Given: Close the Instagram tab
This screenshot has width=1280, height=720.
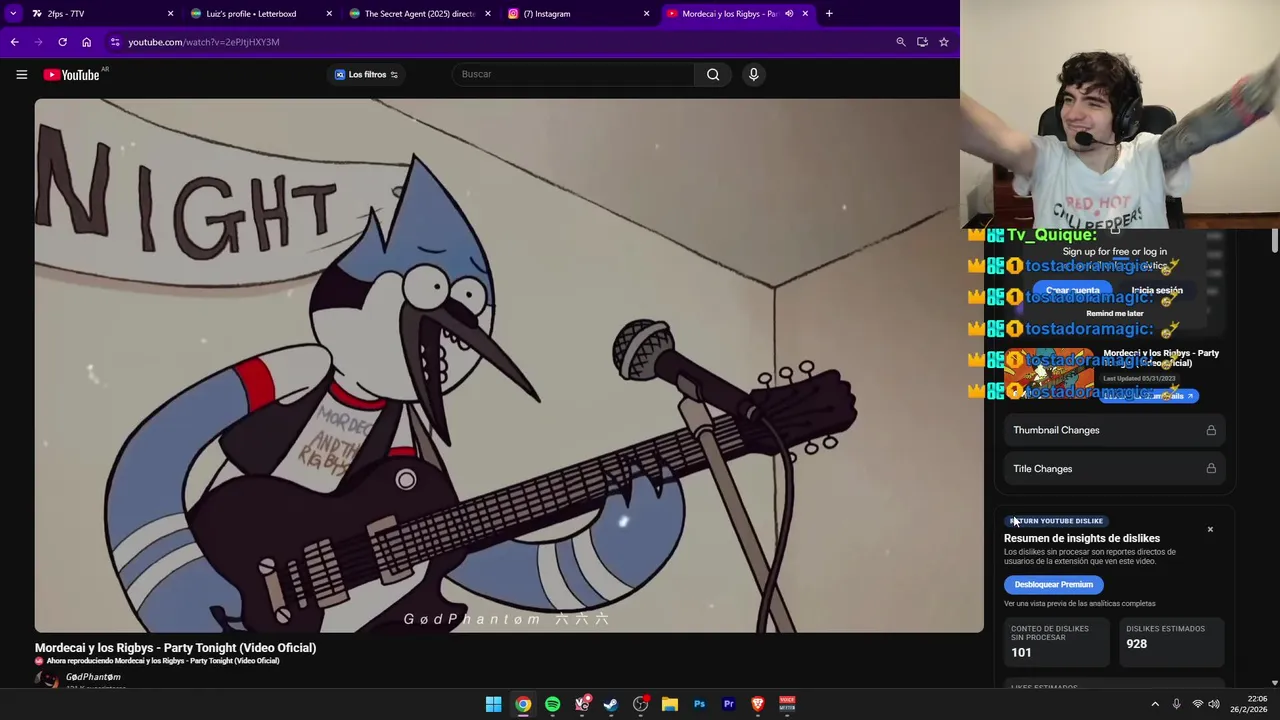Looking at the screenshot, I should 646,14.
